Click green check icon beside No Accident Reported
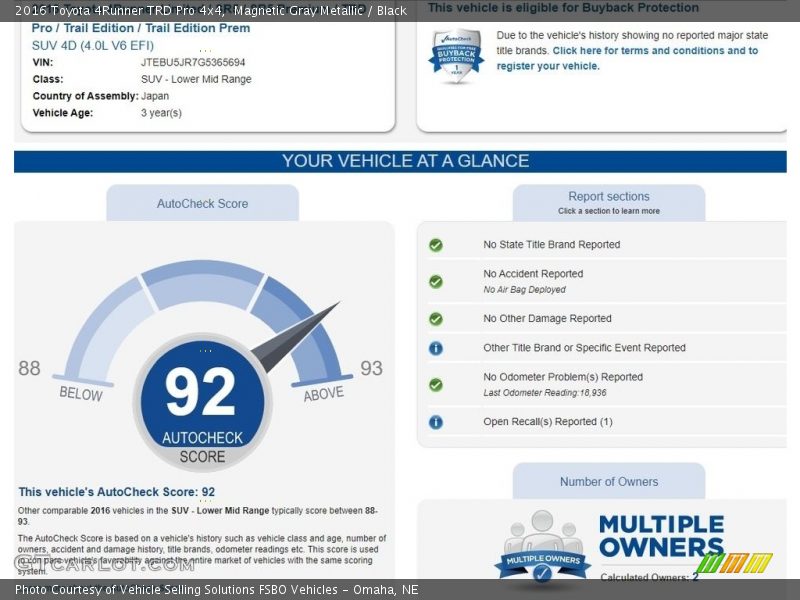This screenshot has height=600, width=800. coord(436,281)
